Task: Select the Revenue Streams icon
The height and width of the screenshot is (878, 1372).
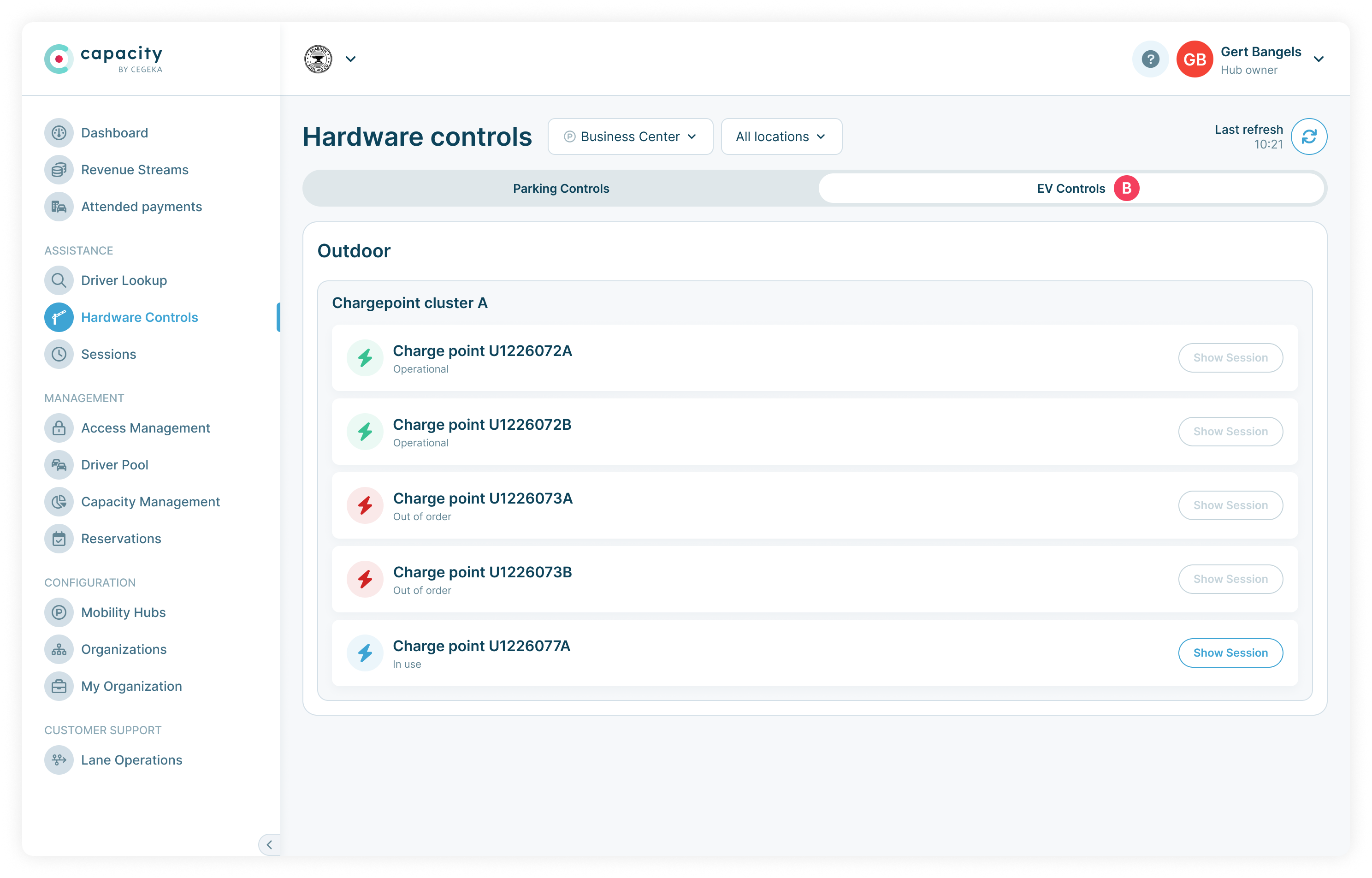Action: [59, 169]
